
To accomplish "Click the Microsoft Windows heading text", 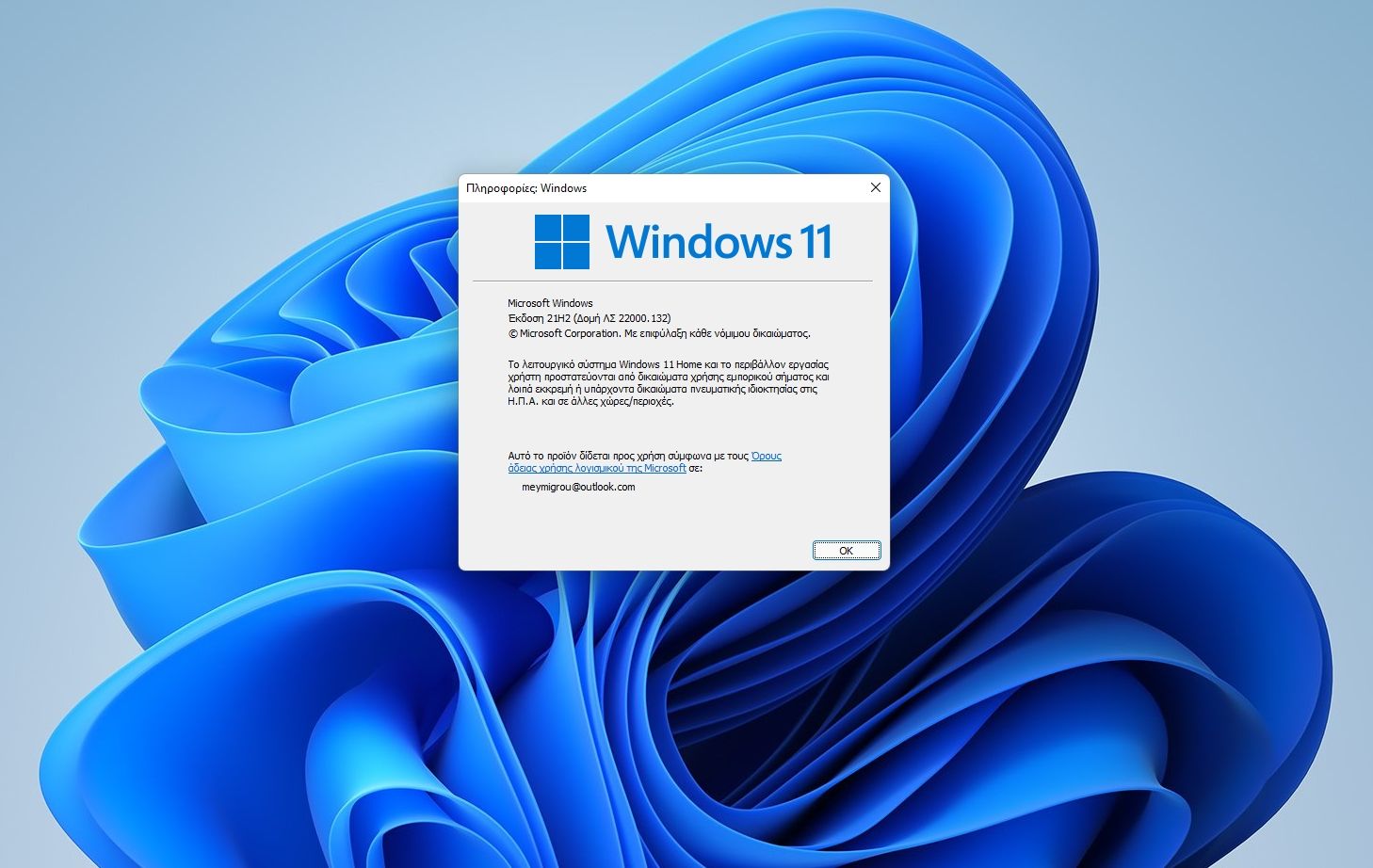I will [551, 302].
